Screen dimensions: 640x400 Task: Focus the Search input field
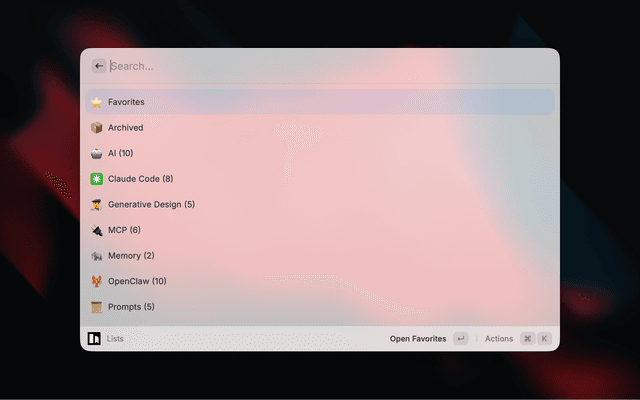point(331,66)
